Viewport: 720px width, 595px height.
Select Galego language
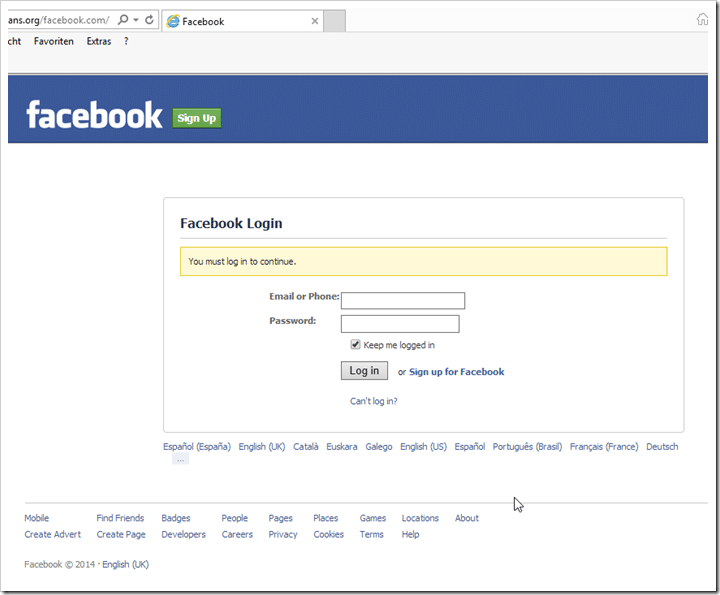(x=379, y=447)
